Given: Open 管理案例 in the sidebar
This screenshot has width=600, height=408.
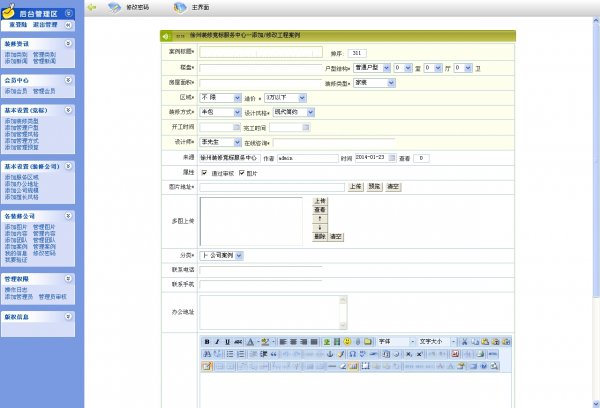Looking at the screenshot, I should 44,246.
